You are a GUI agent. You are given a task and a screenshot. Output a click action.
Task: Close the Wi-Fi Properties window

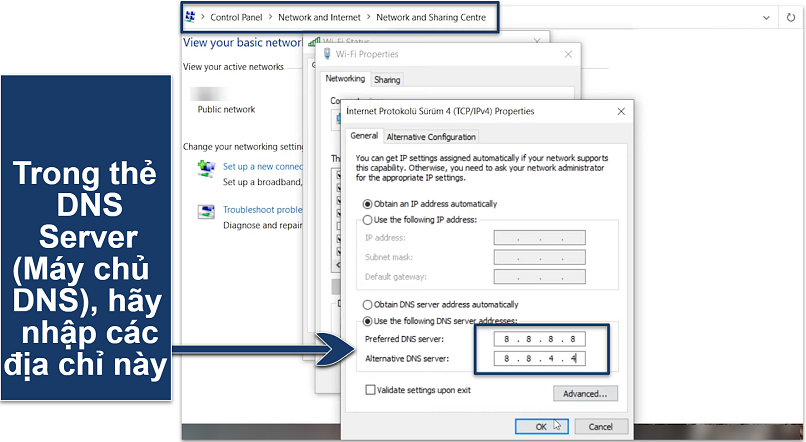569,54
